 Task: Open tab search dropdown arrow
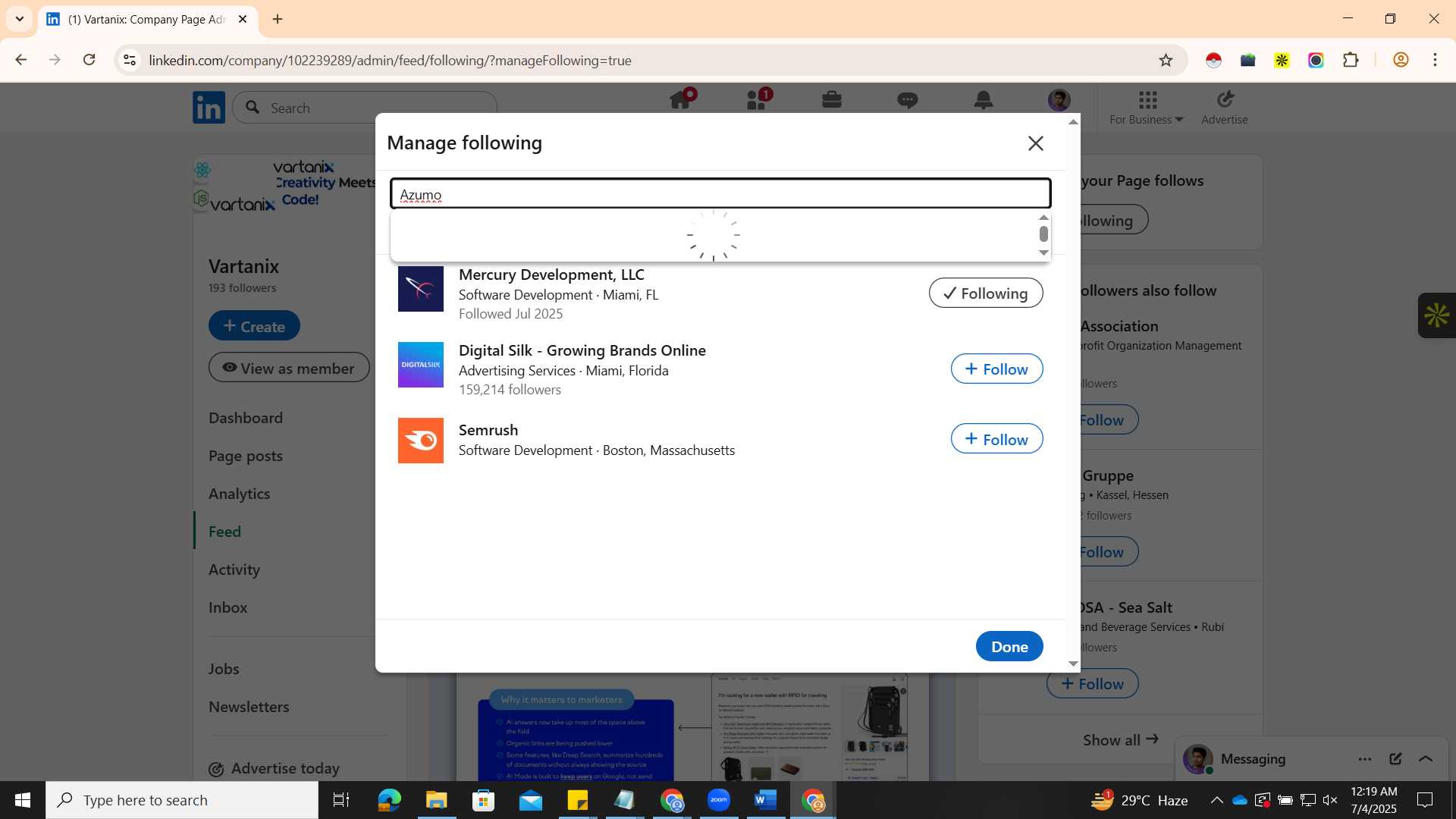pos(20,19)
